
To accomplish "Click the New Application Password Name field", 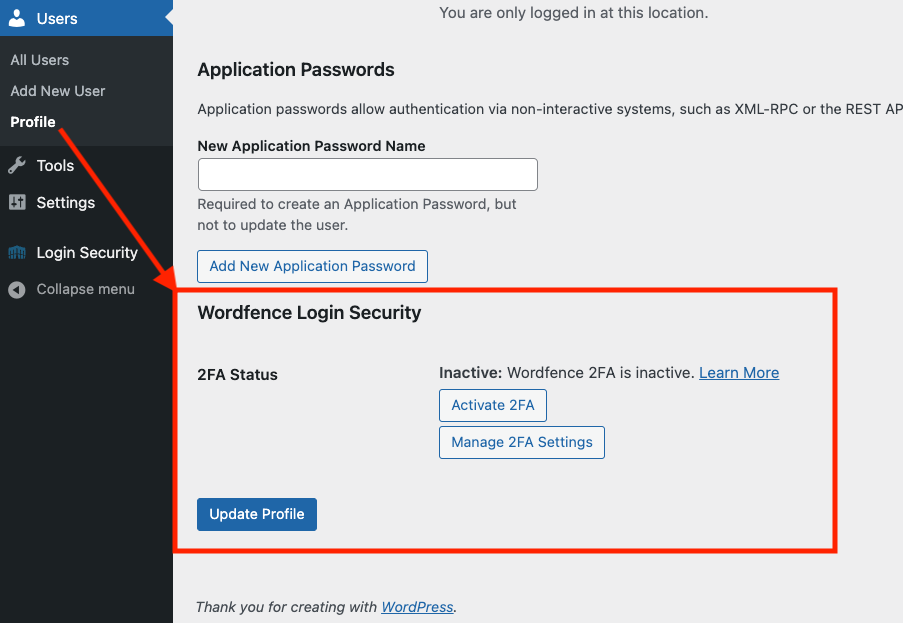I will (367, 174).
